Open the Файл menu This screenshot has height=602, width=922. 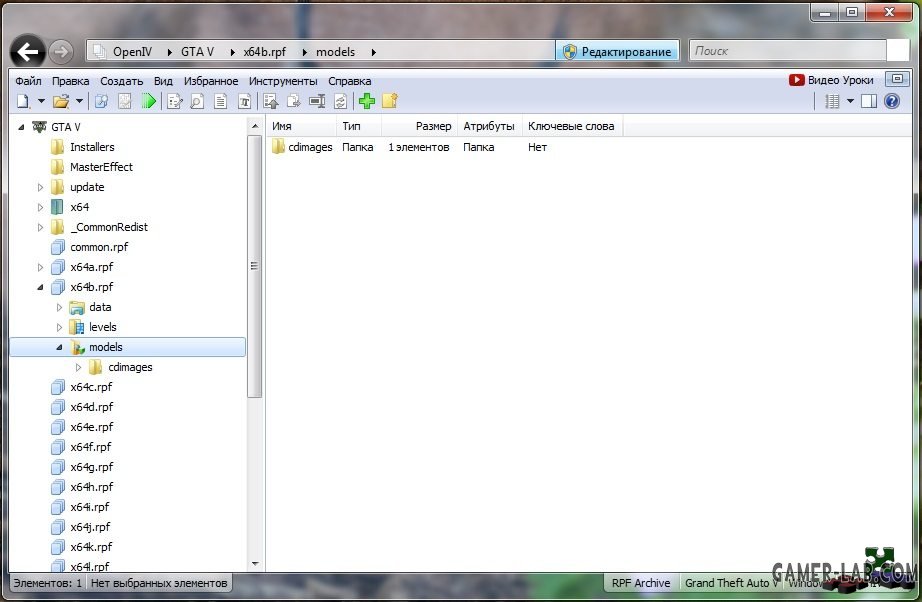point(28,81)
